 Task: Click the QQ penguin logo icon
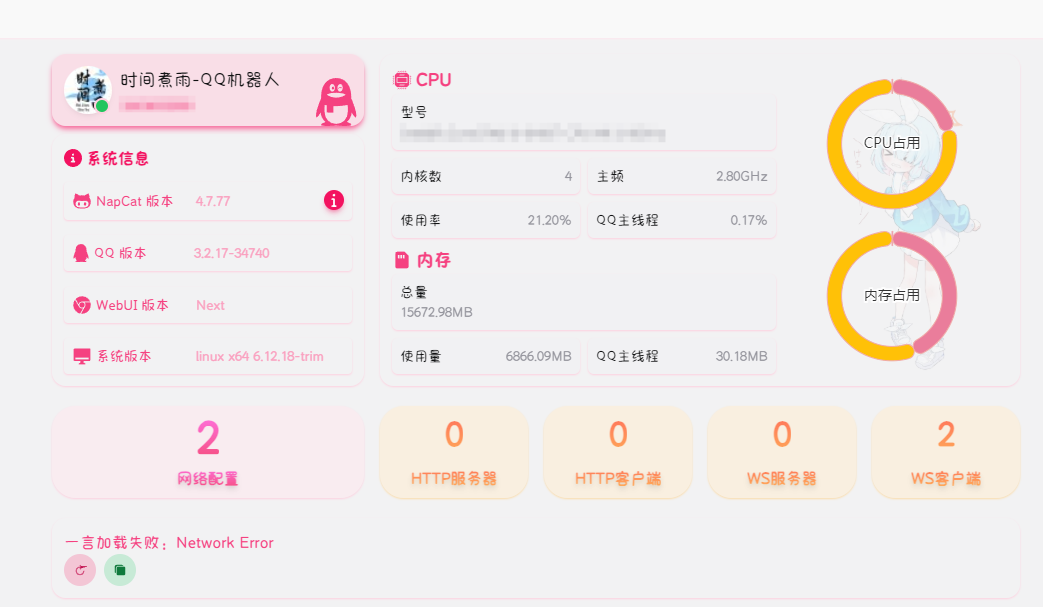coord(336,102)
